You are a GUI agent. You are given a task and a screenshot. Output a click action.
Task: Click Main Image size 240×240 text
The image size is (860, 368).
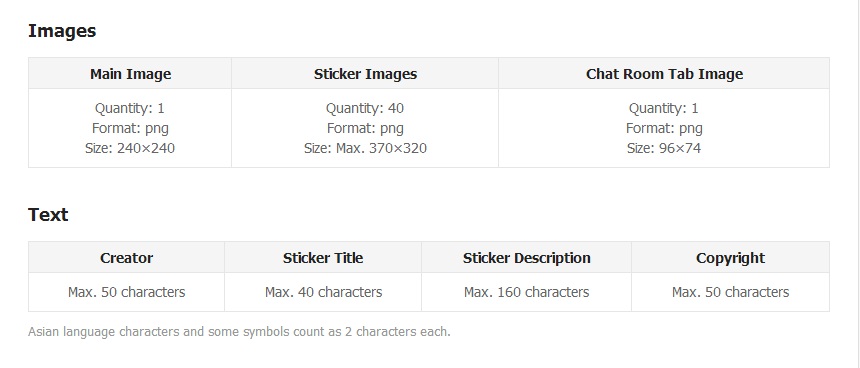pos(130,148)
